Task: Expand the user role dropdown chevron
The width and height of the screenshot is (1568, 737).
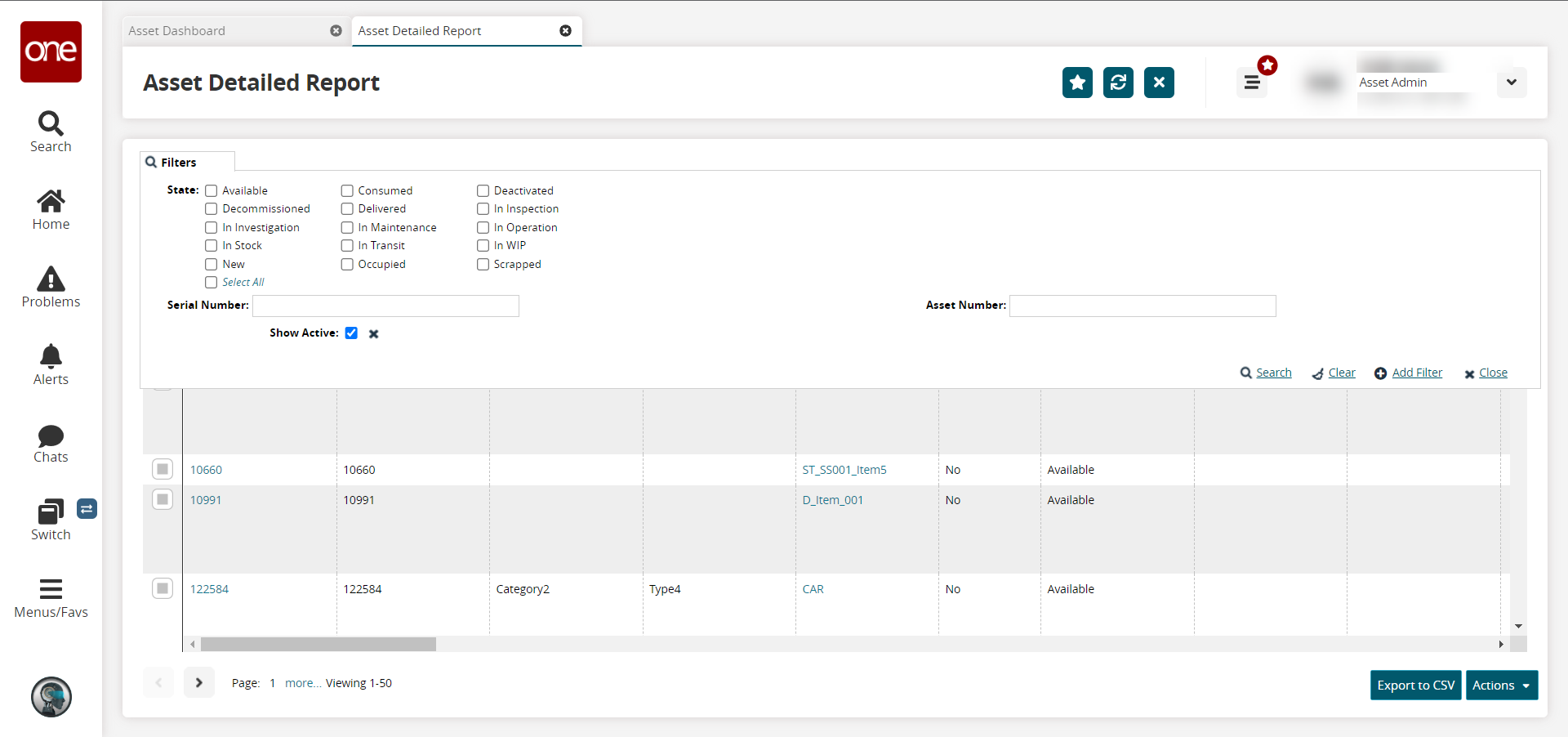Action: click(1512, 83)
